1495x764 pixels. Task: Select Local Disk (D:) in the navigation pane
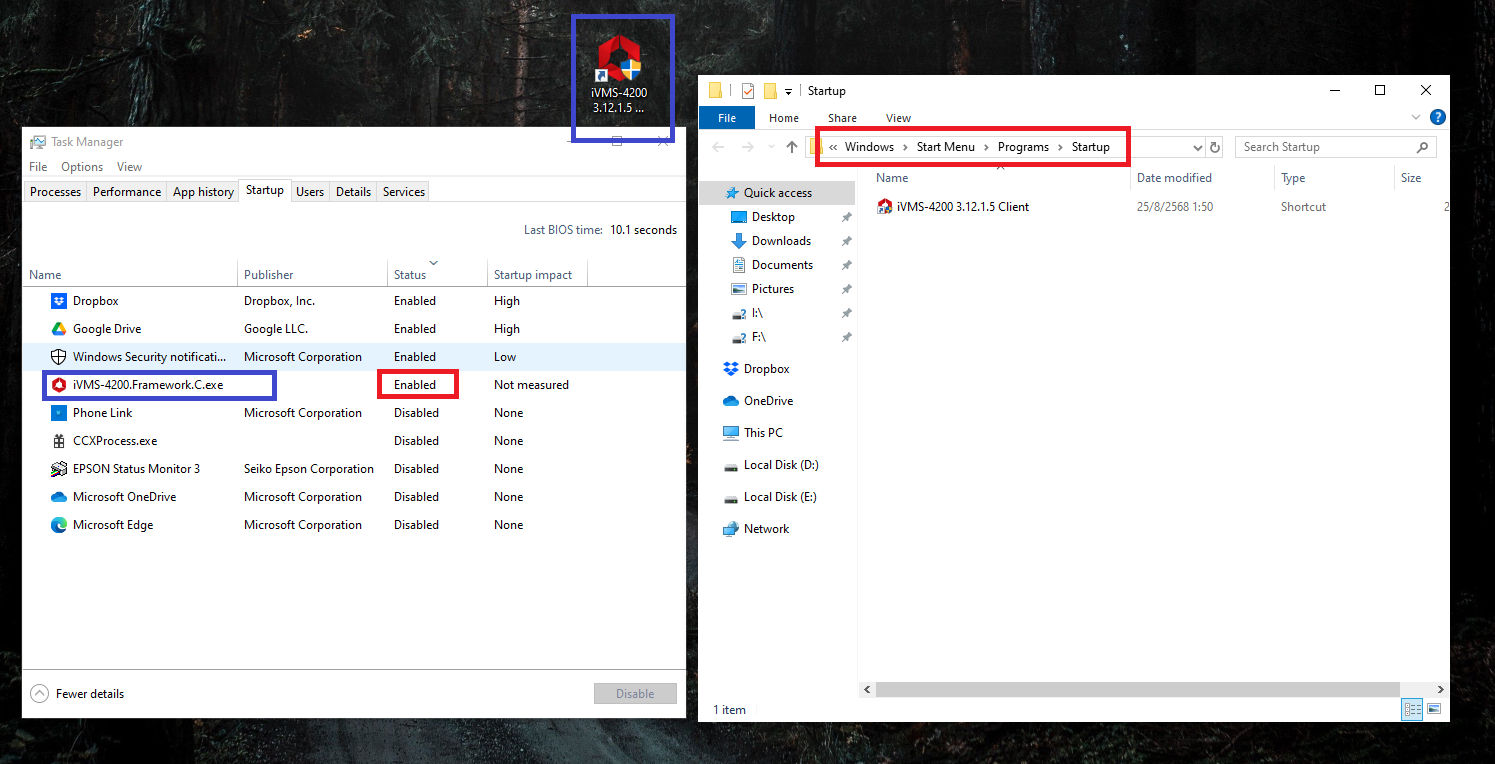(781, 465)
